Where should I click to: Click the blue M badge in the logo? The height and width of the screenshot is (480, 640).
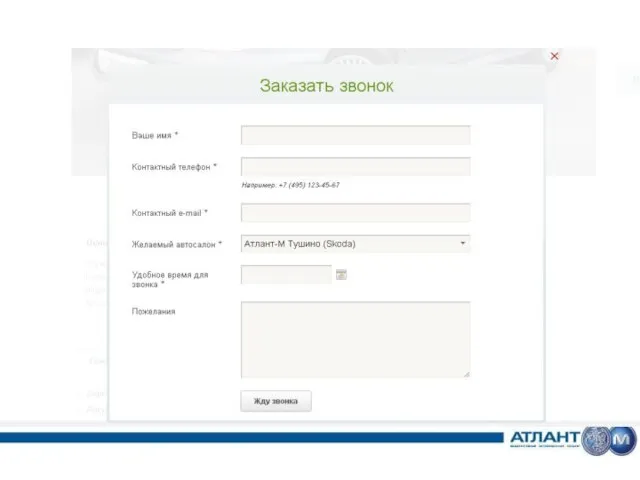click(x=623, y=439)
